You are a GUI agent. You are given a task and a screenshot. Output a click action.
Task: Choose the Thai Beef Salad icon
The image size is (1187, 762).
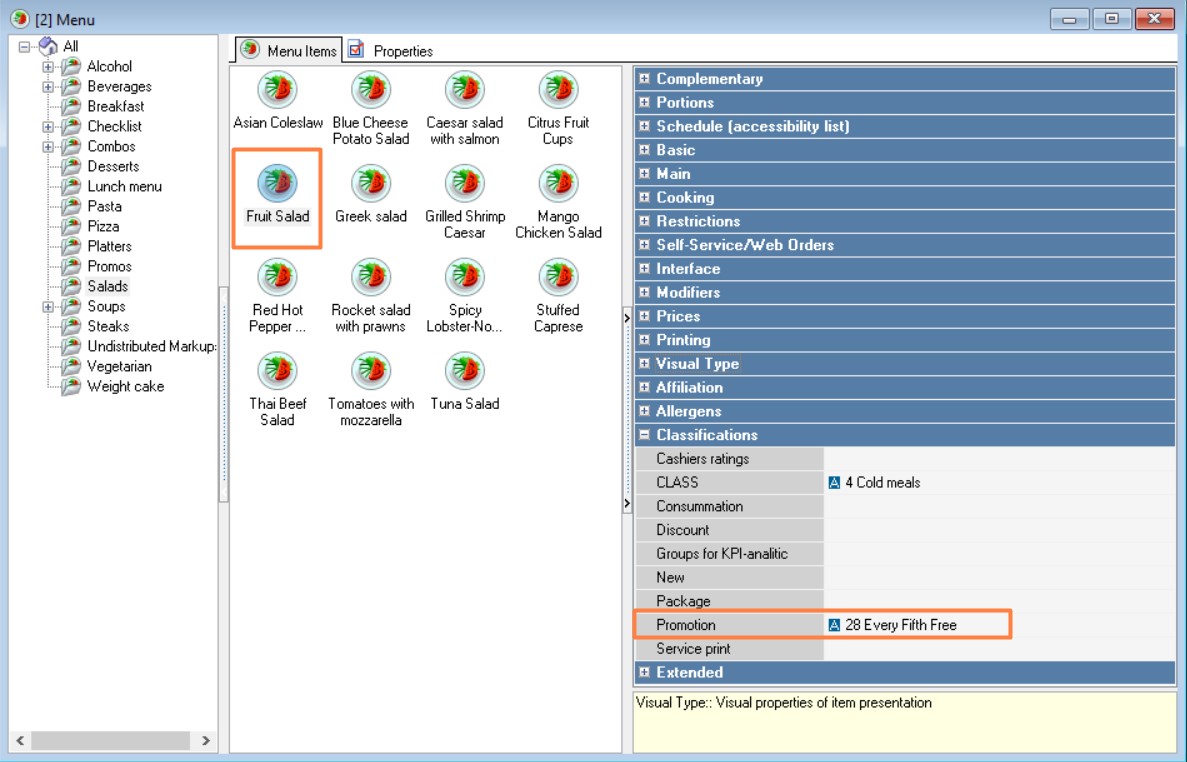[277, 372]
